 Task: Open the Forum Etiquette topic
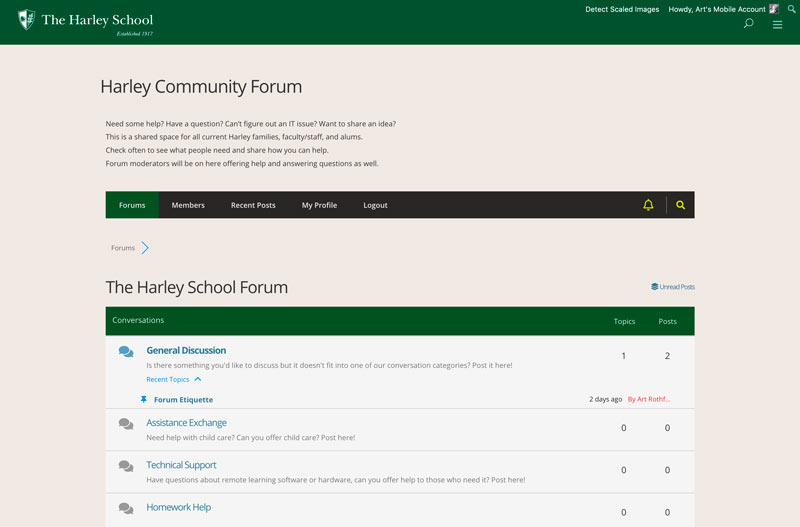[184, 399]
